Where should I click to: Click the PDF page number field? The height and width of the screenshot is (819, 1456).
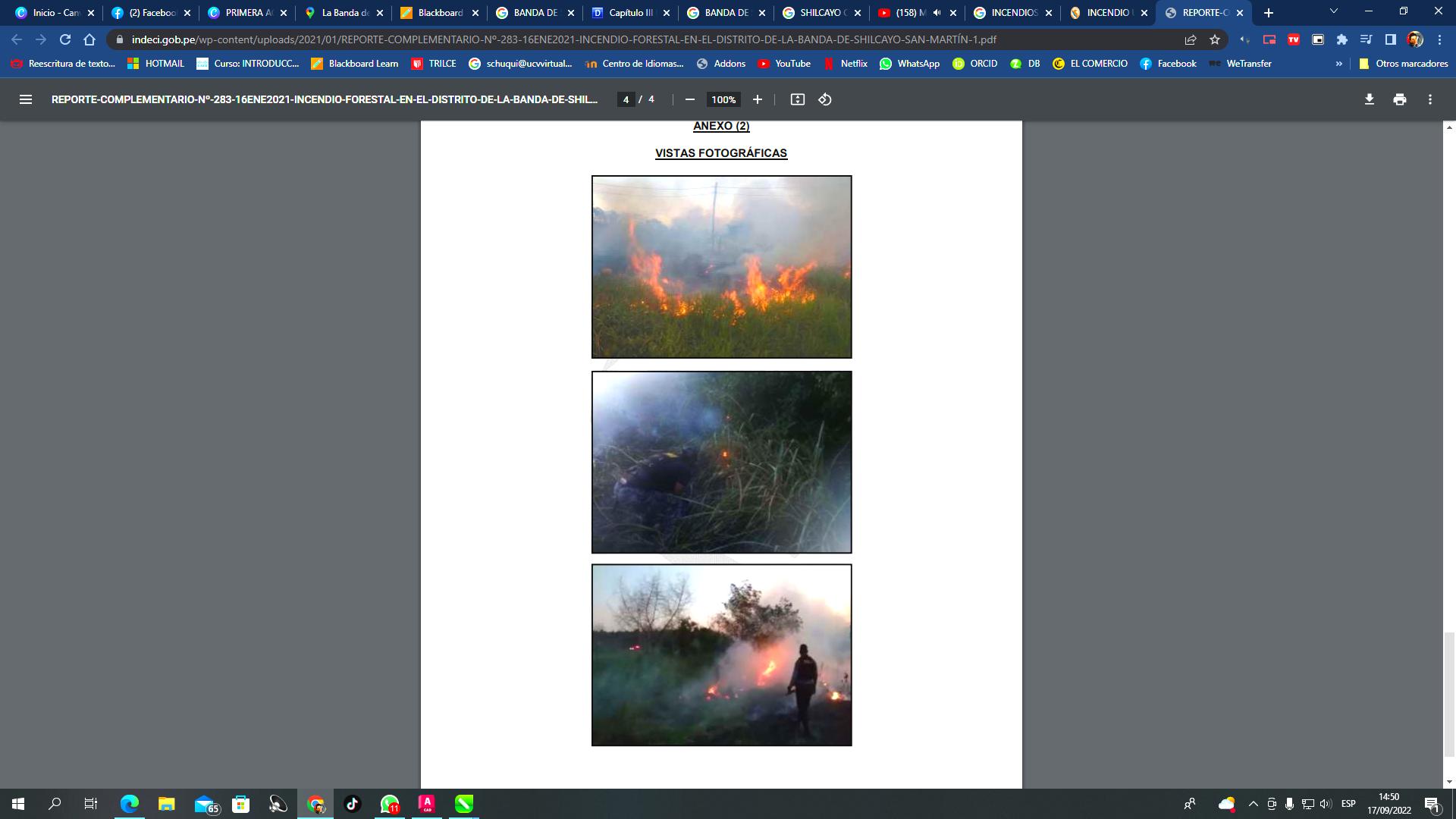coord(626,99)
